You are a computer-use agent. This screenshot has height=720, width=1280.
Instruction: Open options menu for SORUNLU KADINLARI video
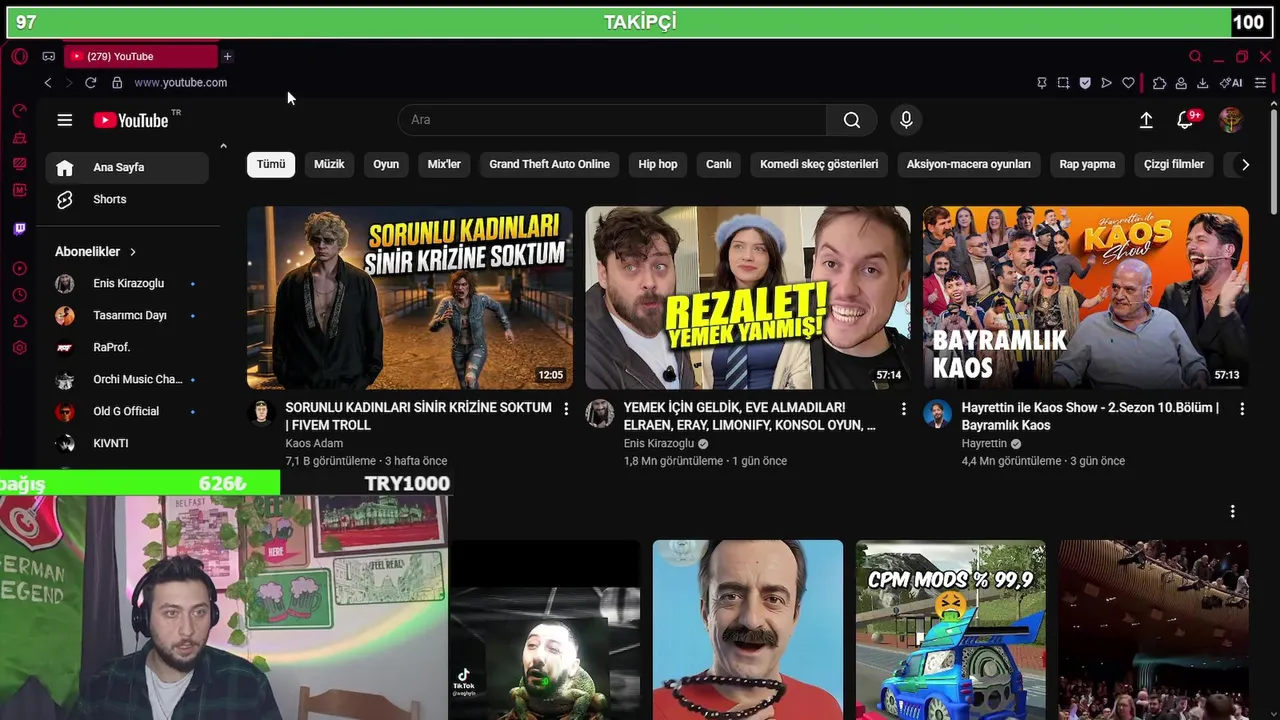point(566,409)
